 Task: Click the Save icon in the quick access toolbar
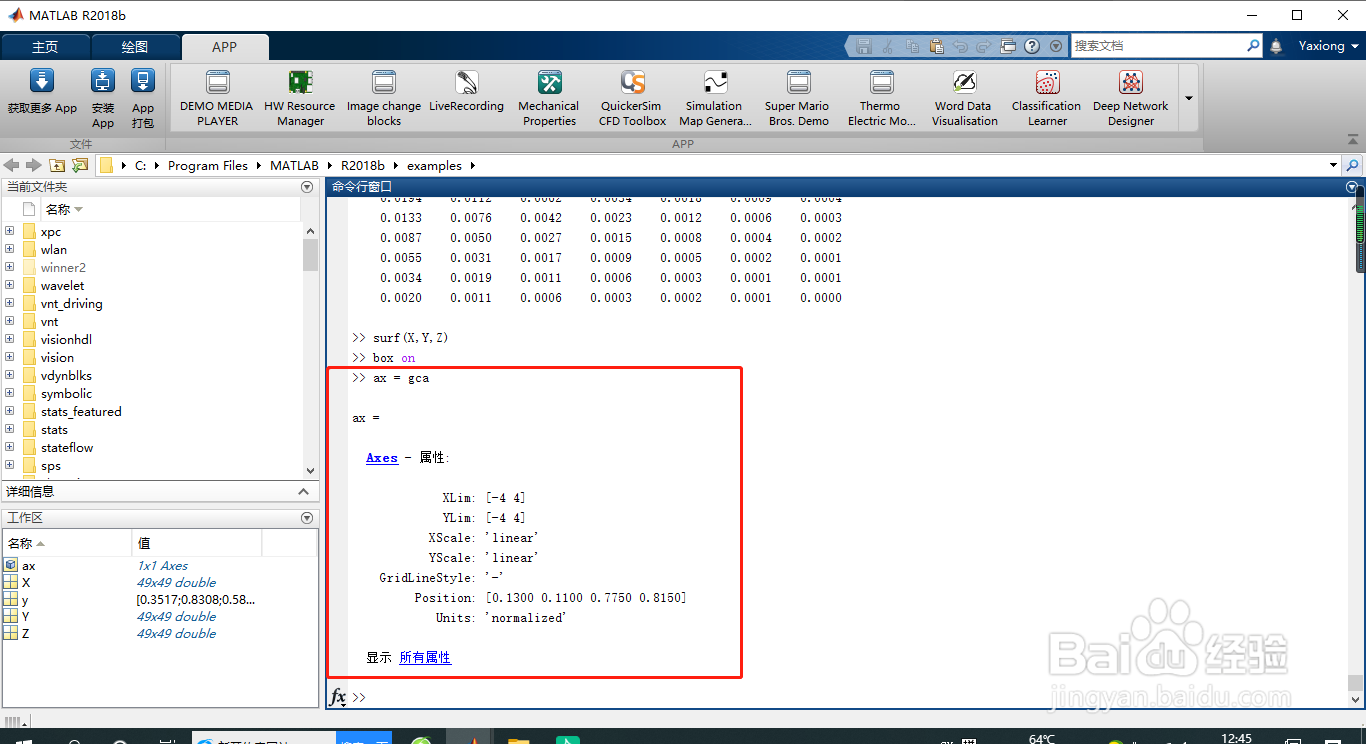864,46
